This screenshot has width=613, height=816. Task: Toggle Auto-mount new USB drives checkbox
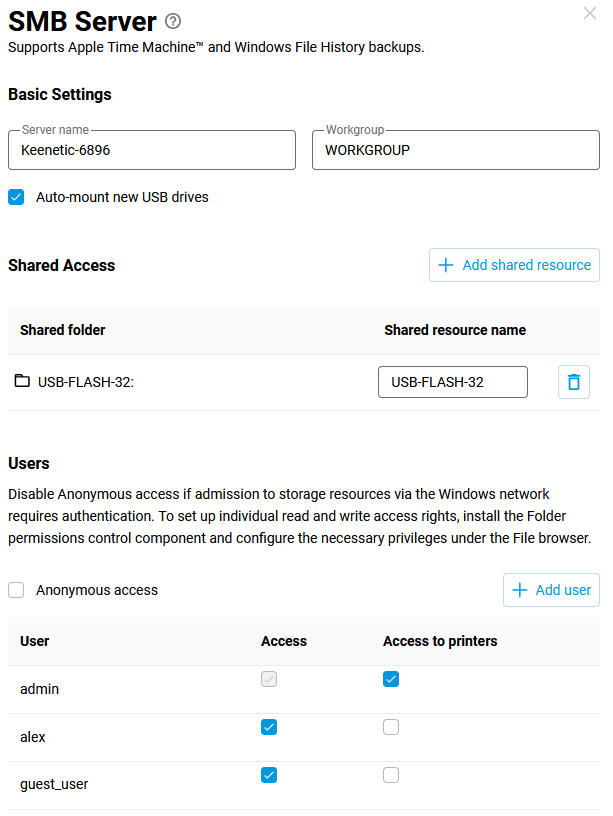(x=16, y=197)
